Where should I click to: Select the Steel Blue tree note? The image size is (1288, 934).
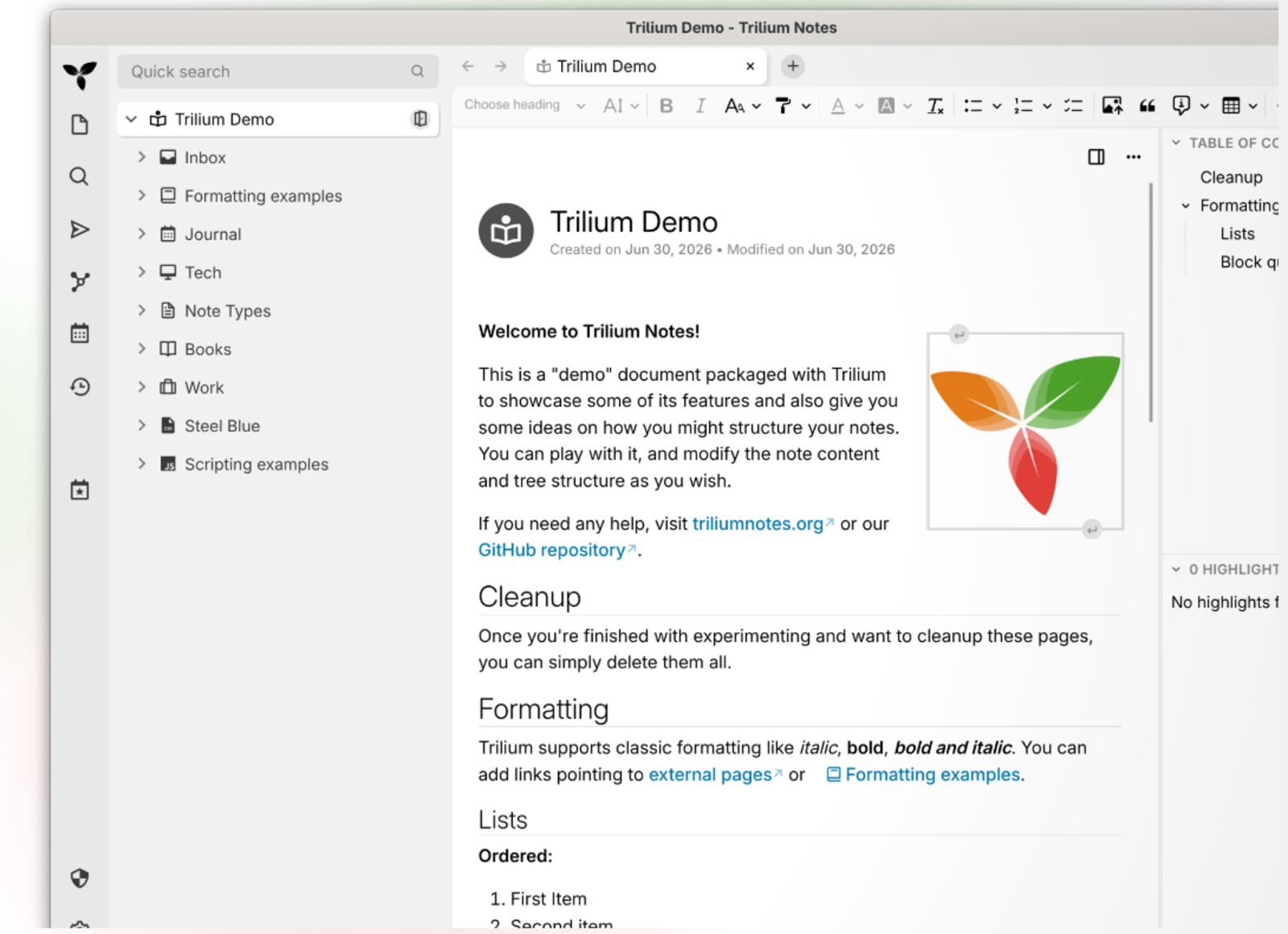point(222,426)
